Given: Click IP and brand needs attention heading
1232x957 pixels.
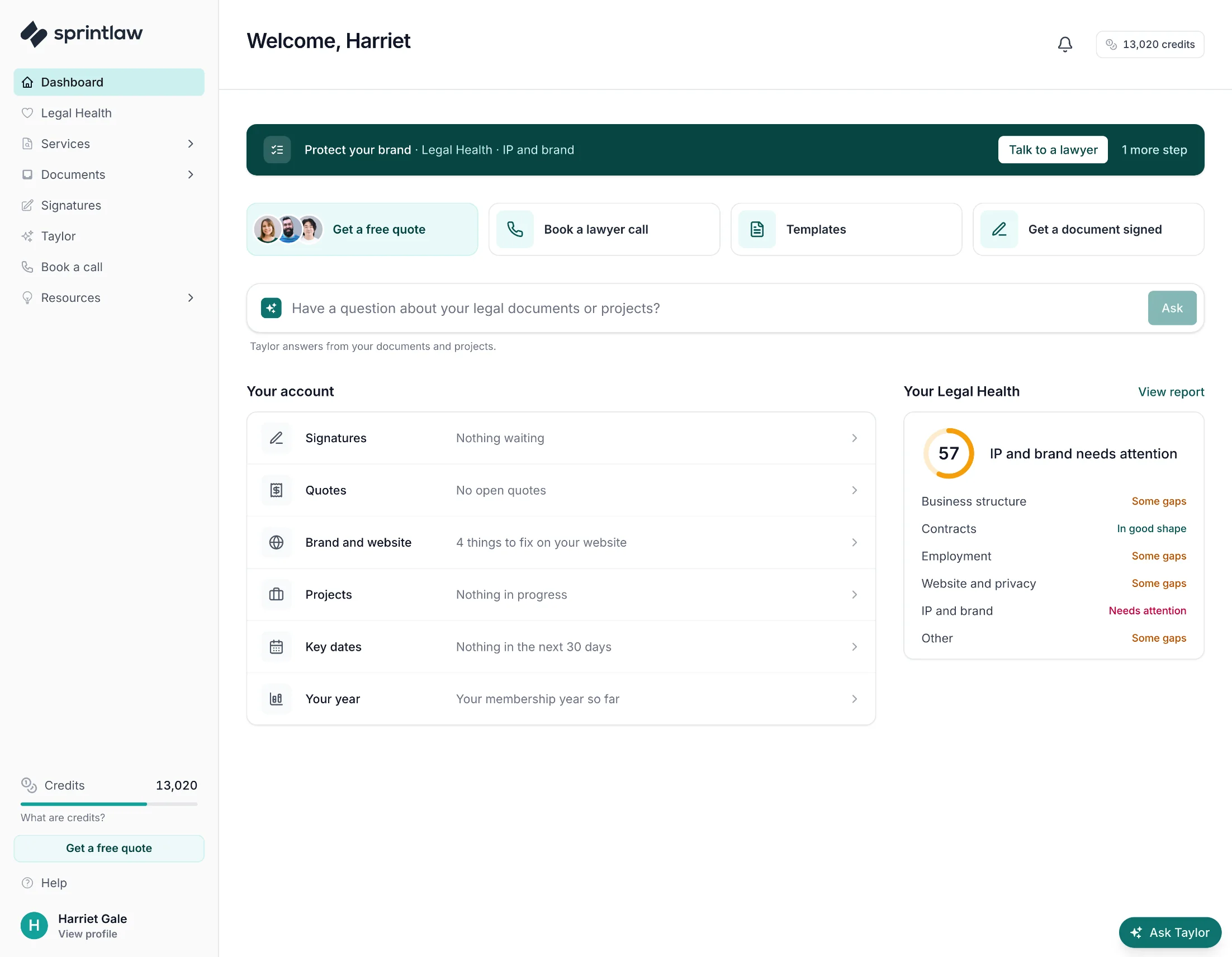Looking at the screenshot, I should [1083, 454].
